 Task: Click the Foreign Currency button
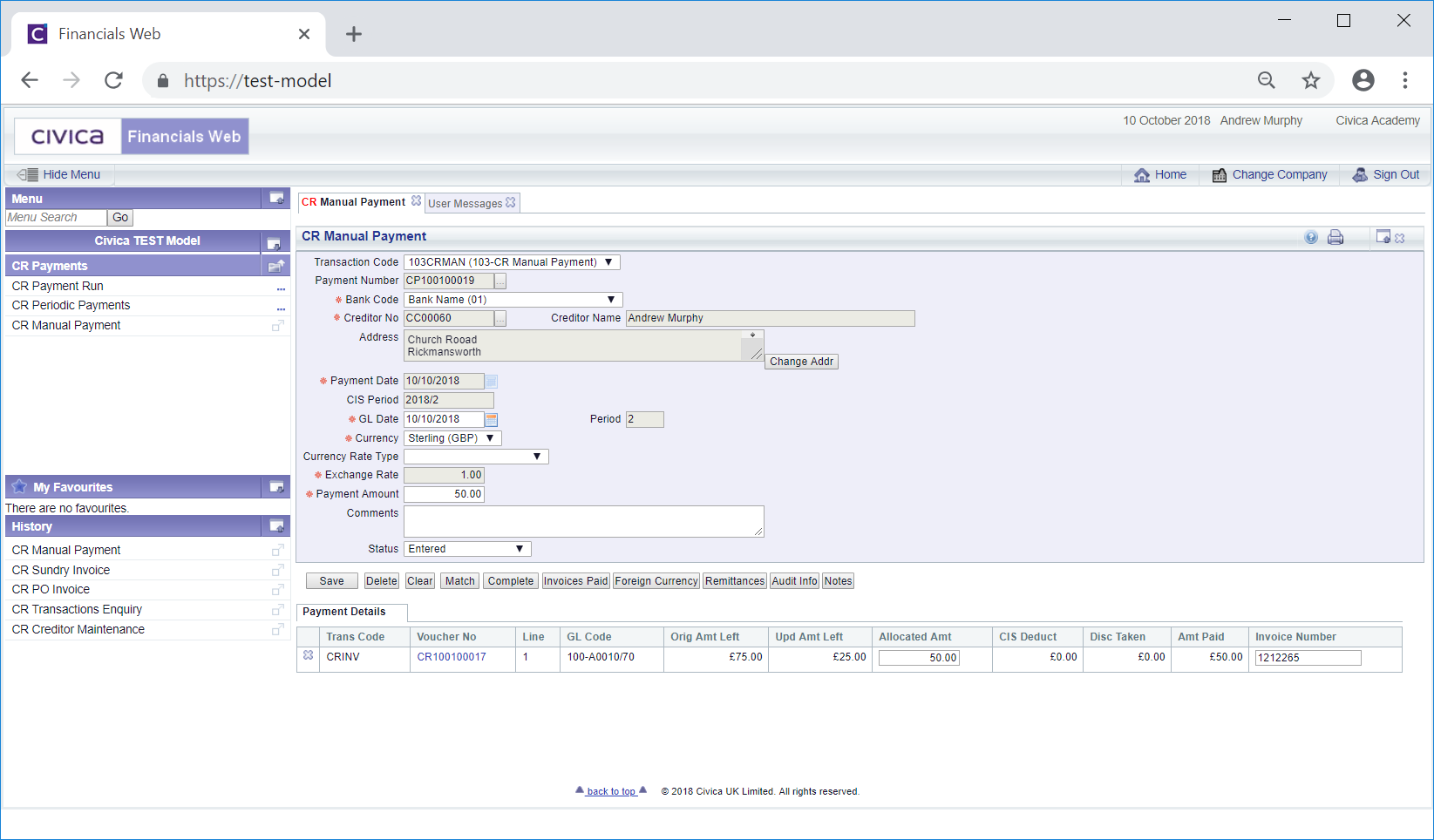click(656, 581)
